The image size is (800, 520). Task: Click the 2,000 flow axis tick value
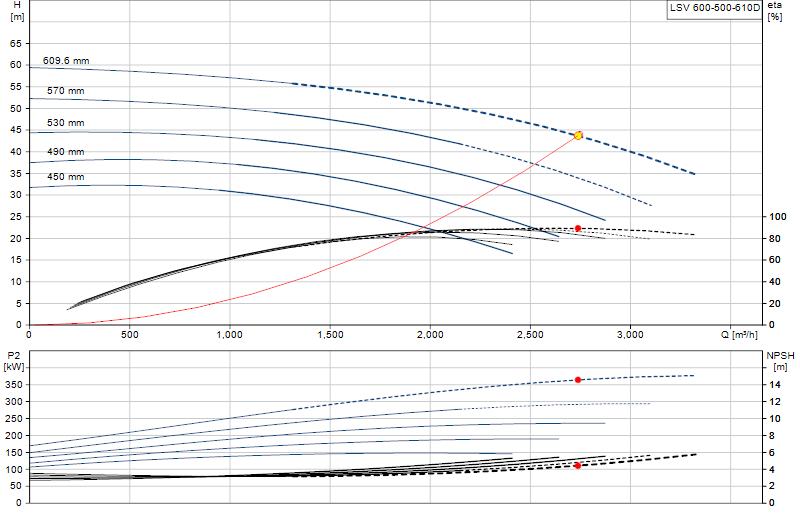coord(430,335)
